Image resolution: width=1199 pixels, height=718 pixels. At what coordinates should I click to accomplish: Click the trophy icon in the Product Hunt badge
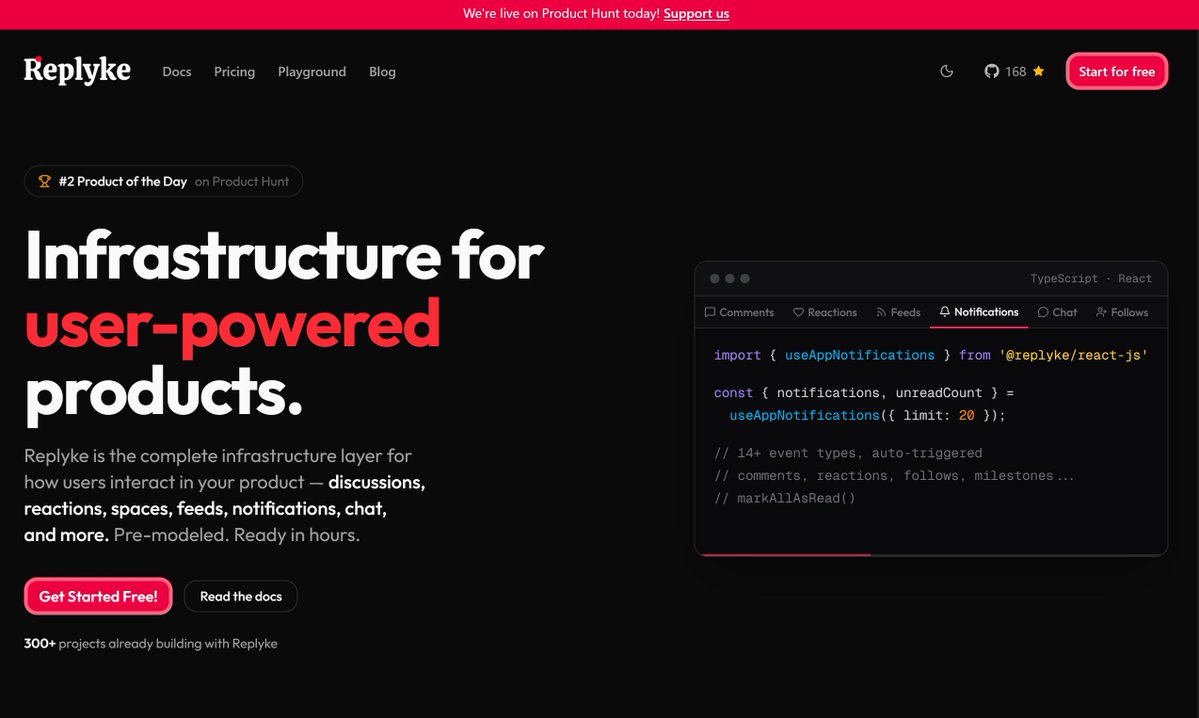click(44, 181)
